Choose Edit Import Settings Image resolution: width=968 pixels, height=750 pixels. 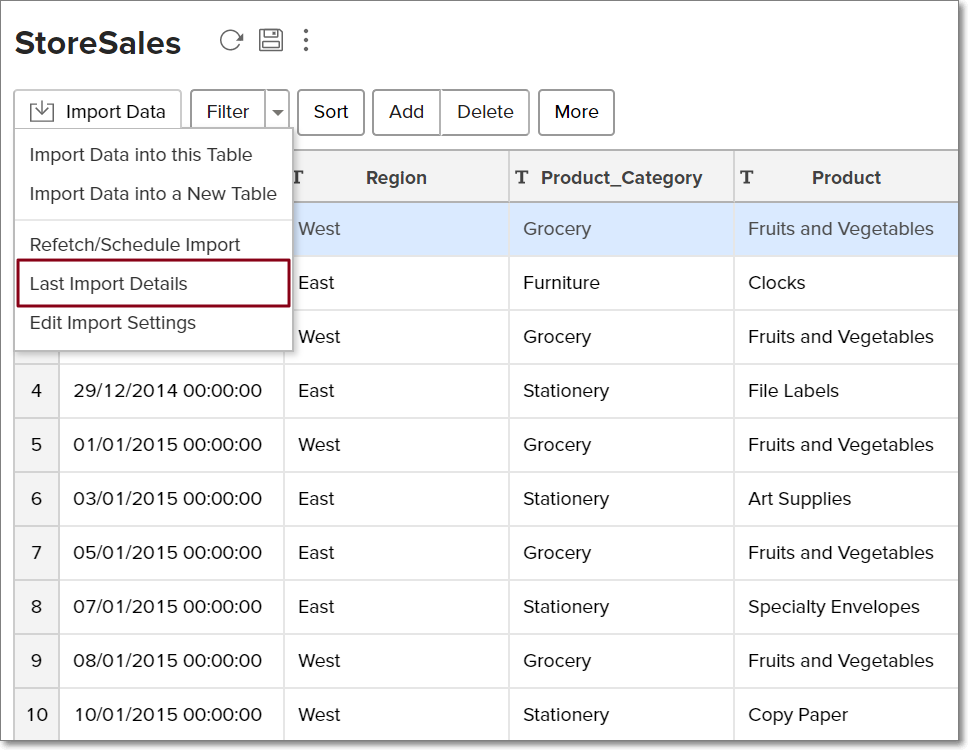112,323
